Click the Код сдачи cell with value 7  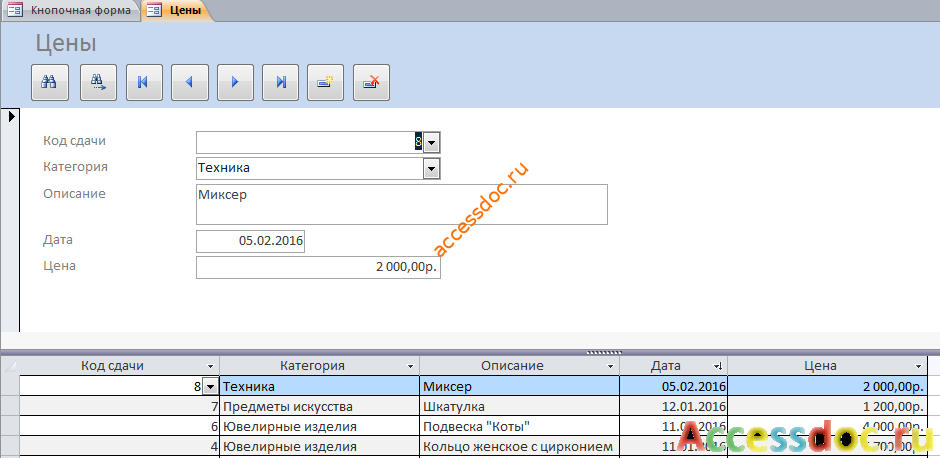click(119, 407)
